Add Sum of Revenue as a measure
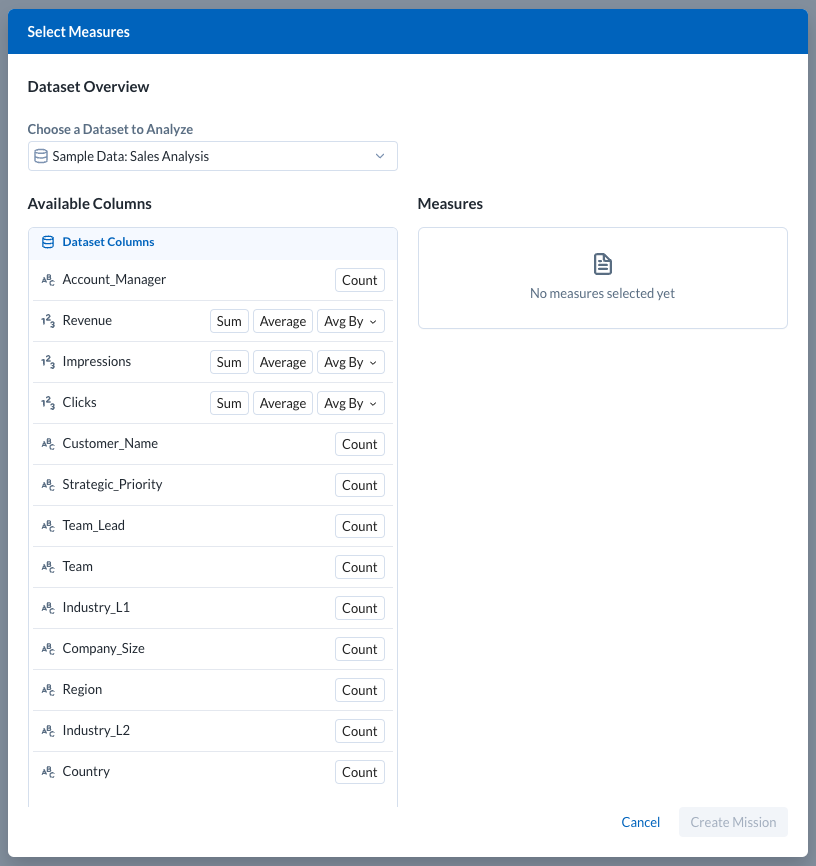This screenshot has width=816, height=866. [229, 321]
